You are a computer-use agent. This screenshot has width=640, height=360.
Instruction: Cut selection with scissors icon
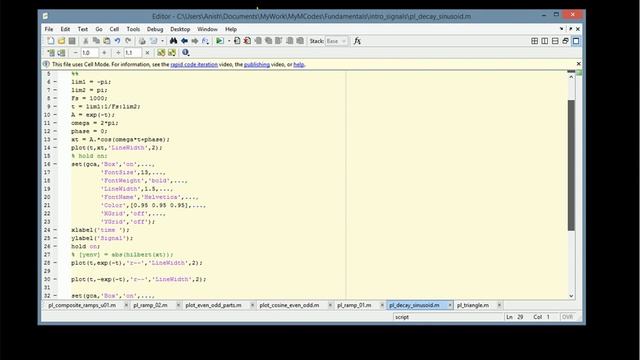(x=86, y=41)
